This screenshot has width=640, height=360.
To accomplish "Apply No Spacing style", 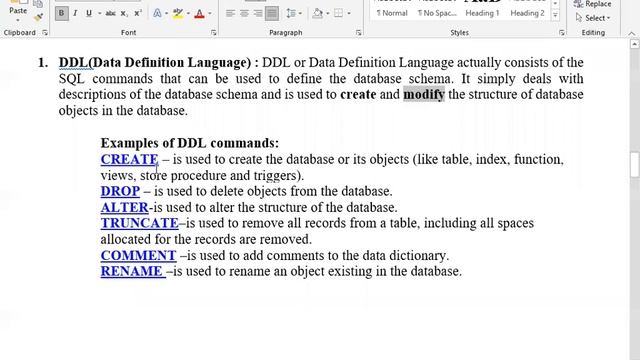I will click(437, 13).
